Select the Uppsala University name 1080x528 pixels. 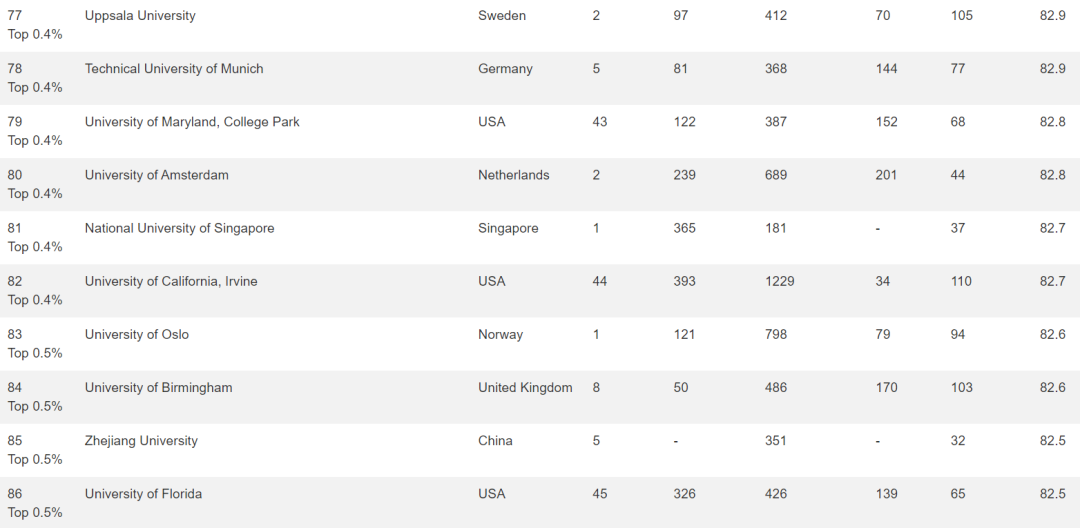tap(140, 16)
